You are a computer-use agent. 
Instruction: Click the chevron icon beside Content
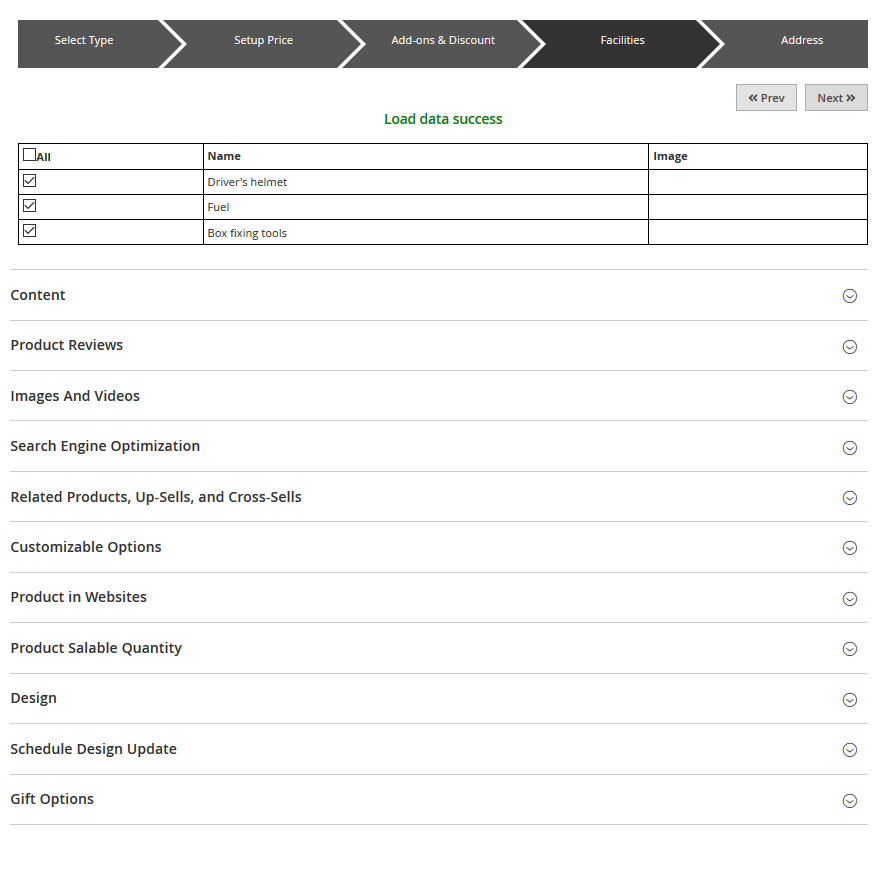[x=849, y=296]
